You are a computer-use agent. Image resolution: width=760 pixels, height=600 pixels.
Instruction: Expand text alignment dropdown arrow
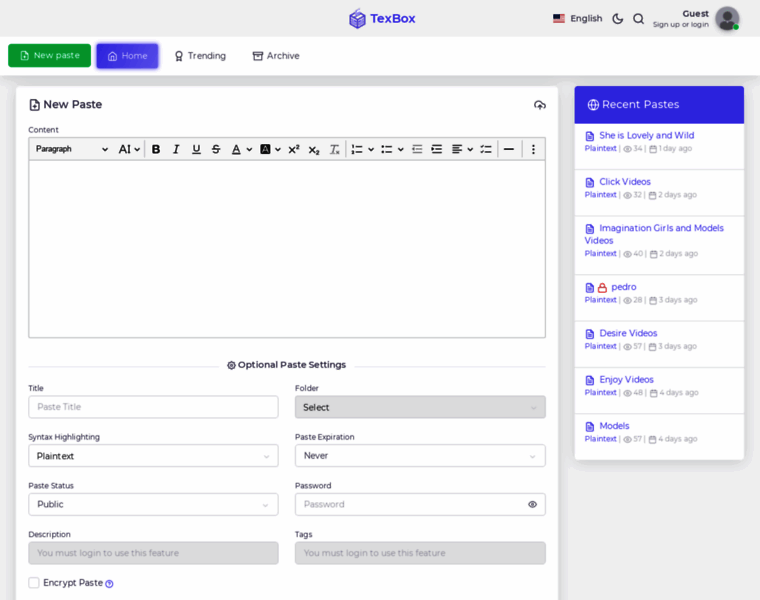470,149
